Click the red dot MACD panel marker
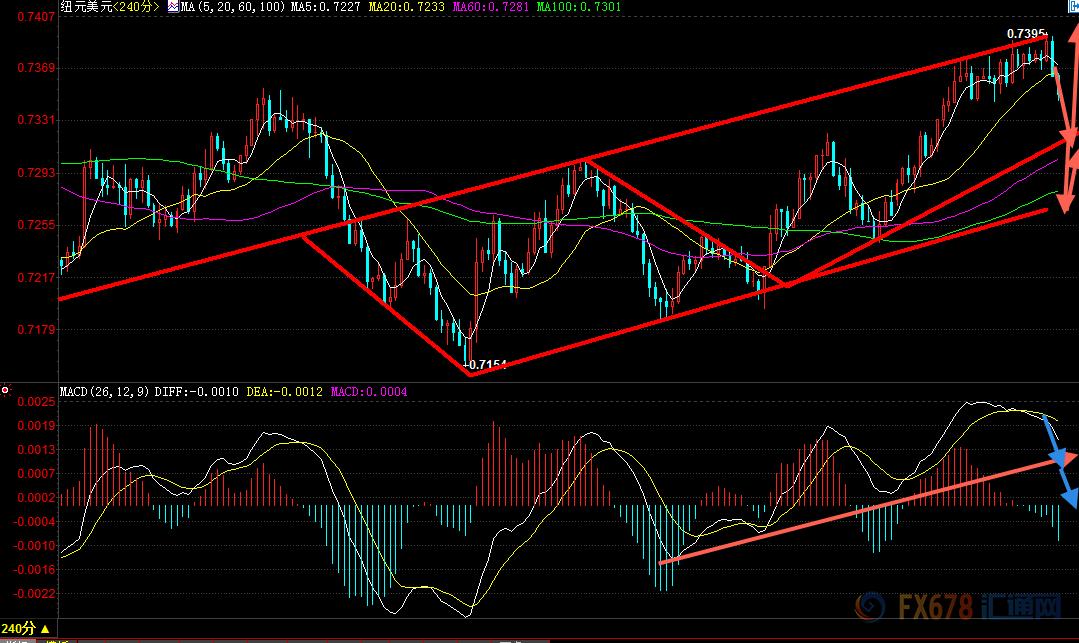This screenshot has width=1079, height=643. [x=5, y=391]
